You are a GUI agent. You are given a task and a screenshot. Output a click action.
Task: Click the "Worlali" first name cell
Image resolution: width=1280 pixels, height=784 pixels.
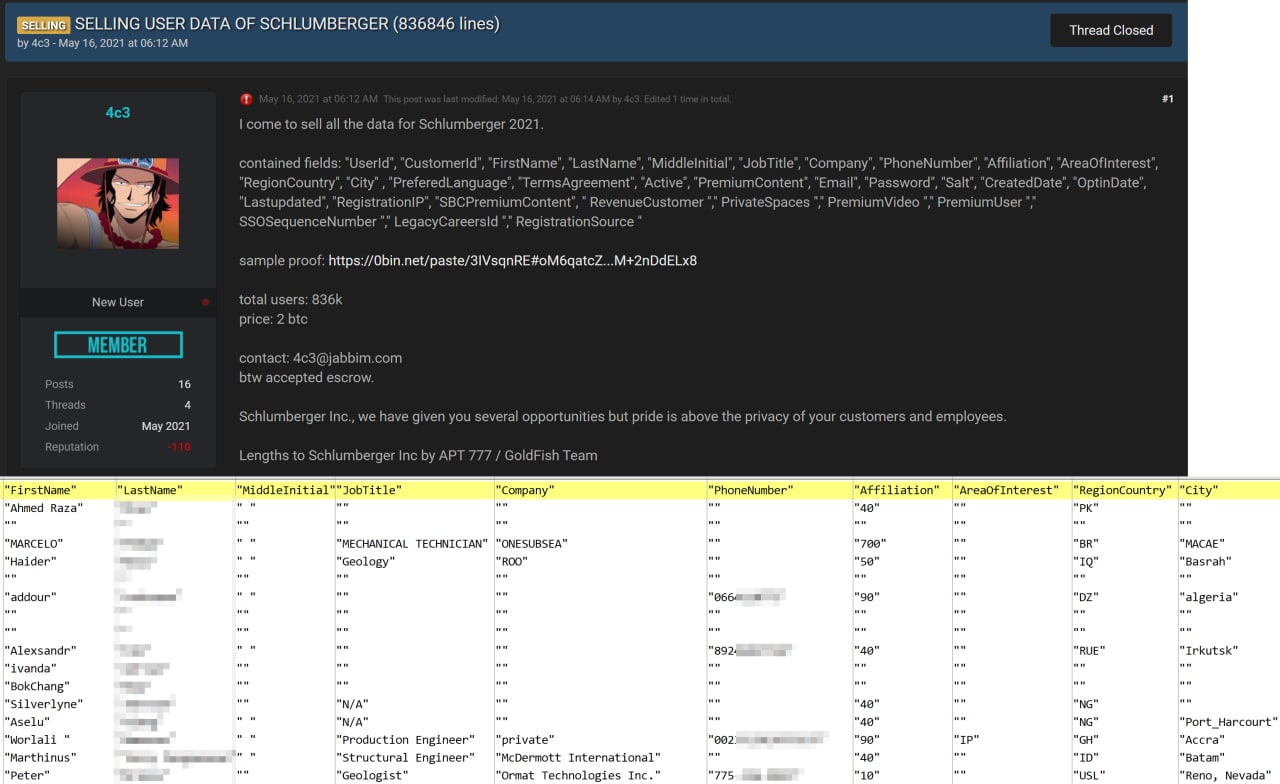37,740
